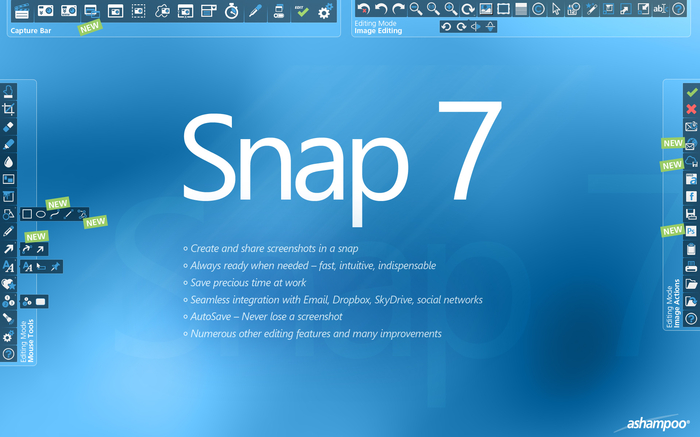Click the redo arrow in Image Editing bar

click(x=399, y=9)
